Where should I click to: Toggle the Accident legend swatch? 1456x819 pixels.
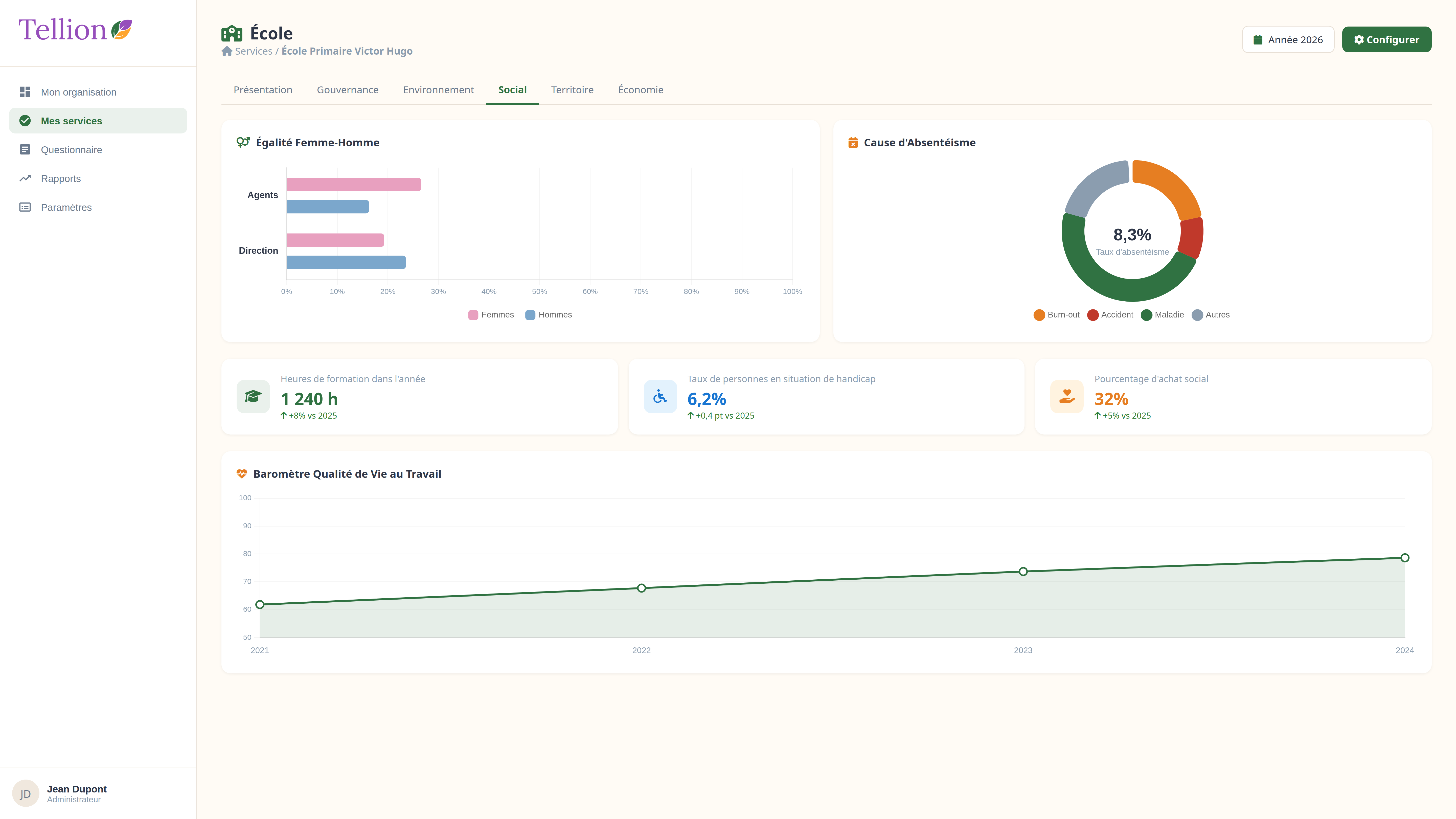click(1093, 315)
